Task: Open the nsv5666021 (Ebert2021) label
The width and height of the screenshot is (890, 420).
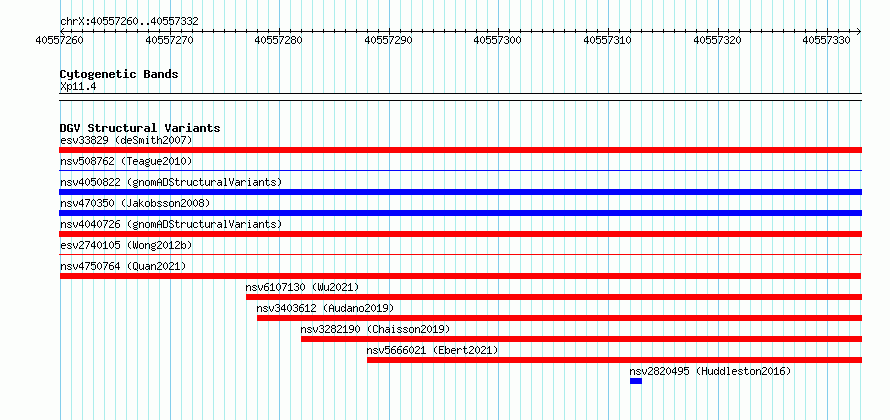Action: [433, 350]
